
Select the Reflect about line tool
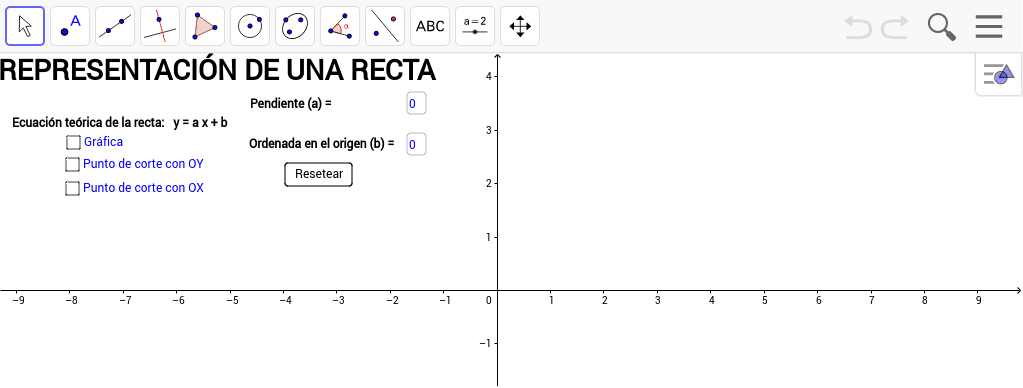tap(385, 26)
